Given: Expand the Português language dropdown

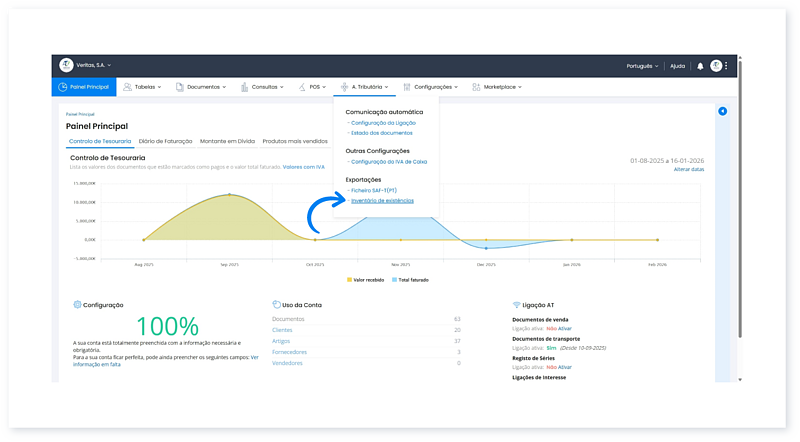Looking at the screenshot, I should pos(641,65).
